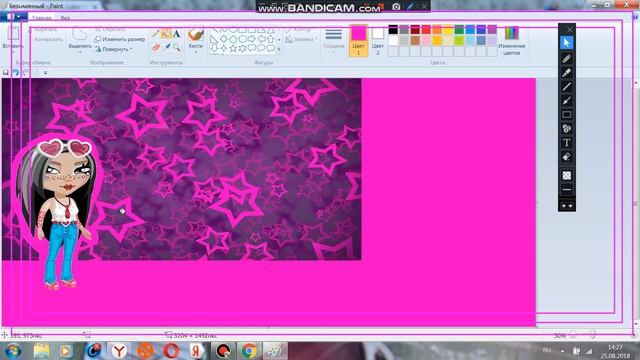Expand the Повернуть rotate dropdown
The width and height of the screenshot is (640, 360).
coord(114,49)
